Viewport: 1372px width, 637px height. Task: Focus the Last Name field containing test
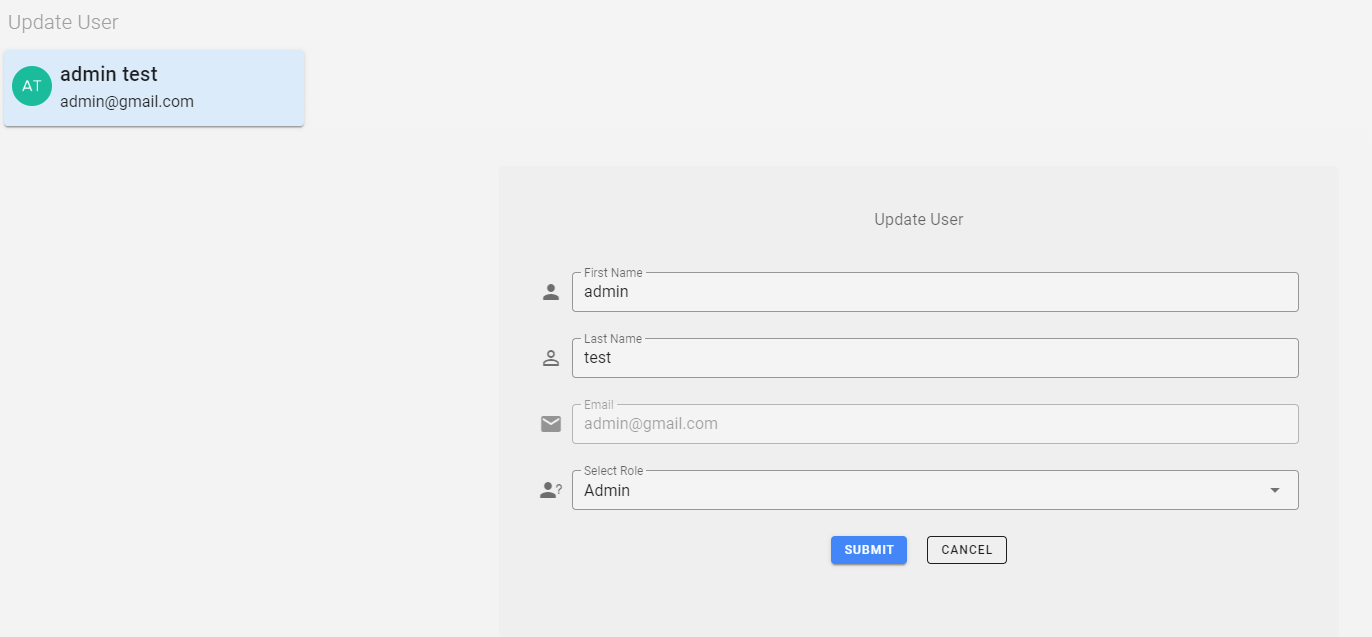pos(934,358)
